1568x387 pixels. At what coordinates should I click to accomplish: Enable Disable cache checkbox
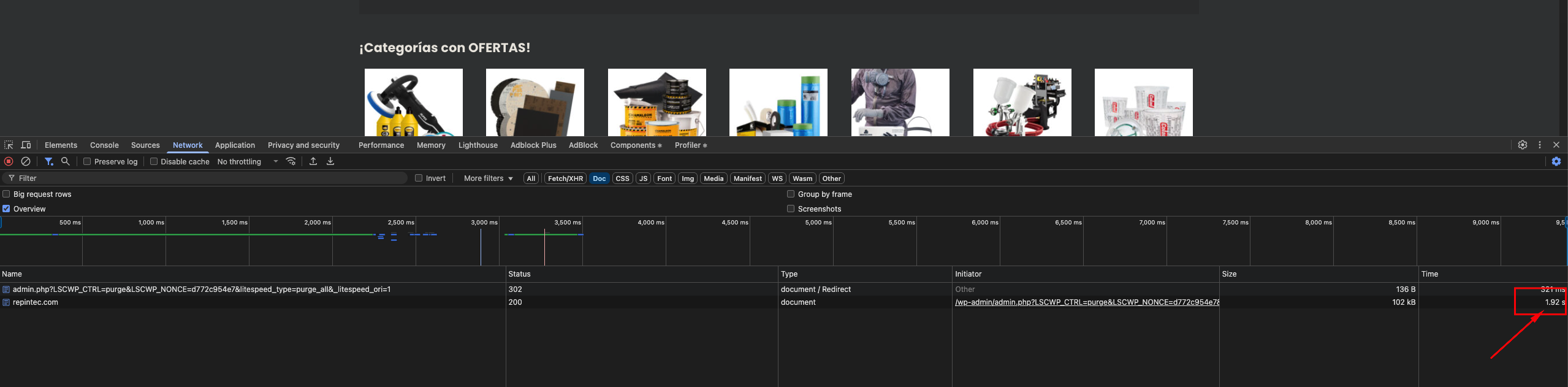pyautogui.click(x=154, y=161)
